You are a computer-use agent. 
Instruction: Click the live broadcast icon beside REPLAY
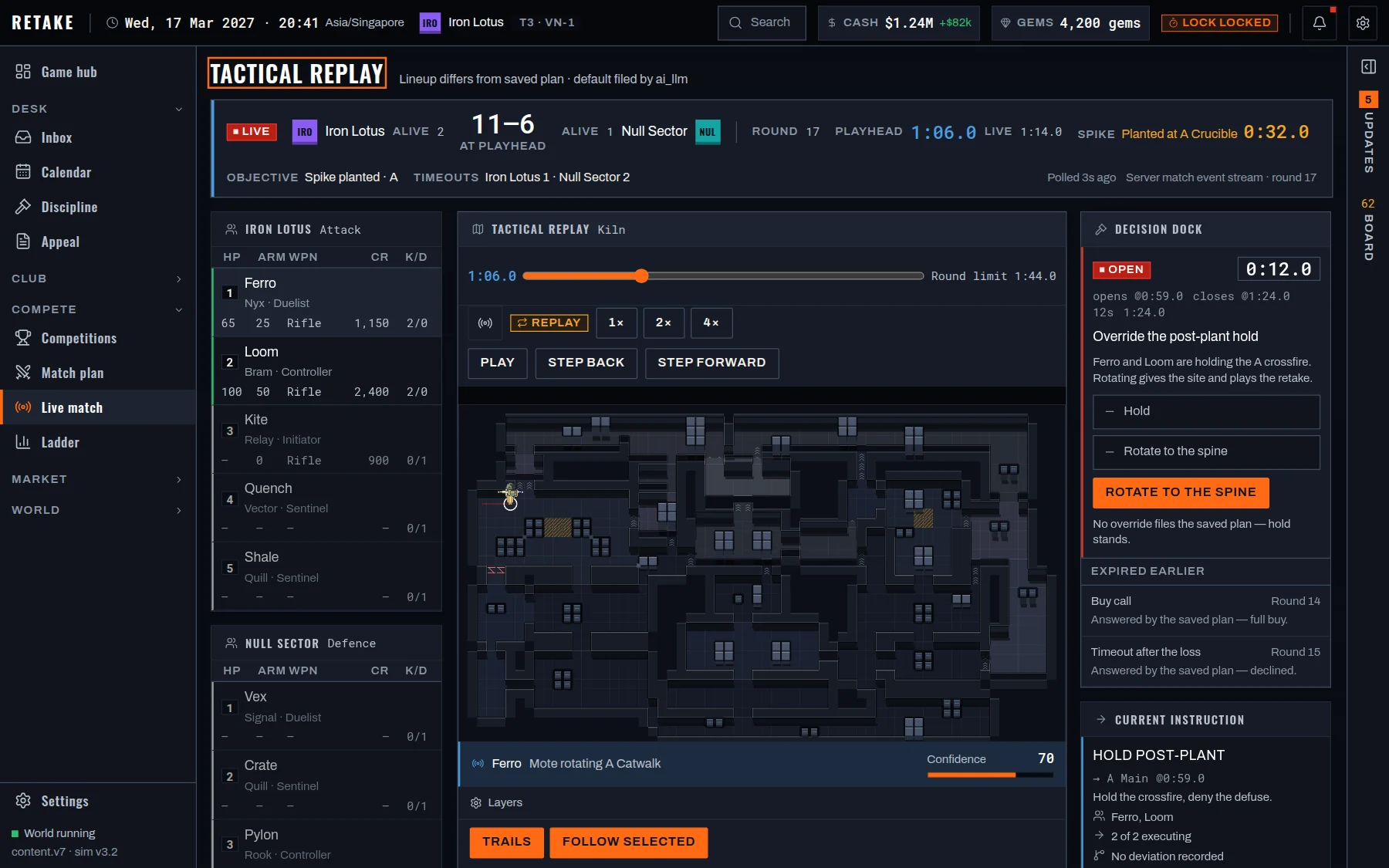point(485,323)
